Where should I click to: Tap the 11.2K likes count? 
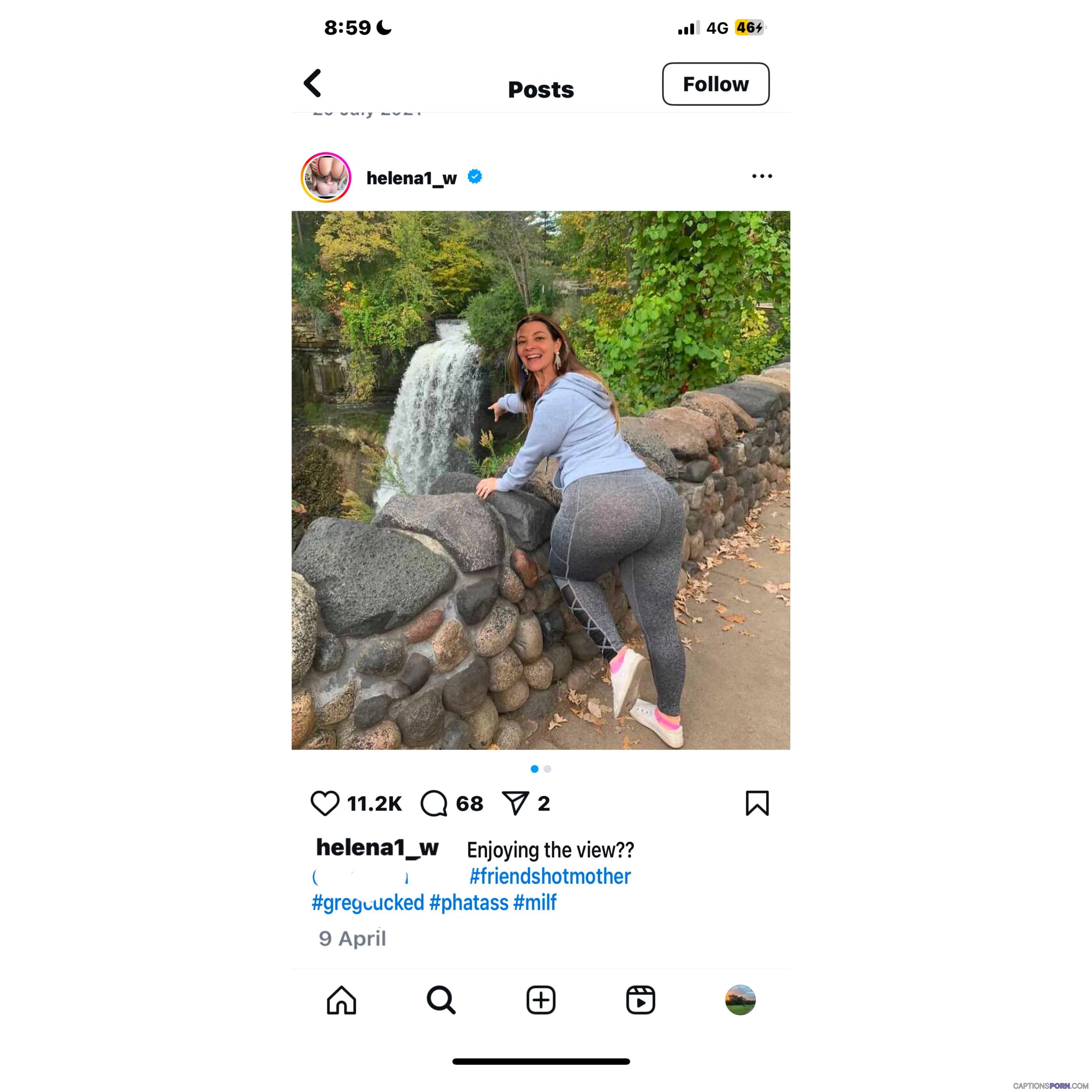pos(374,804)
